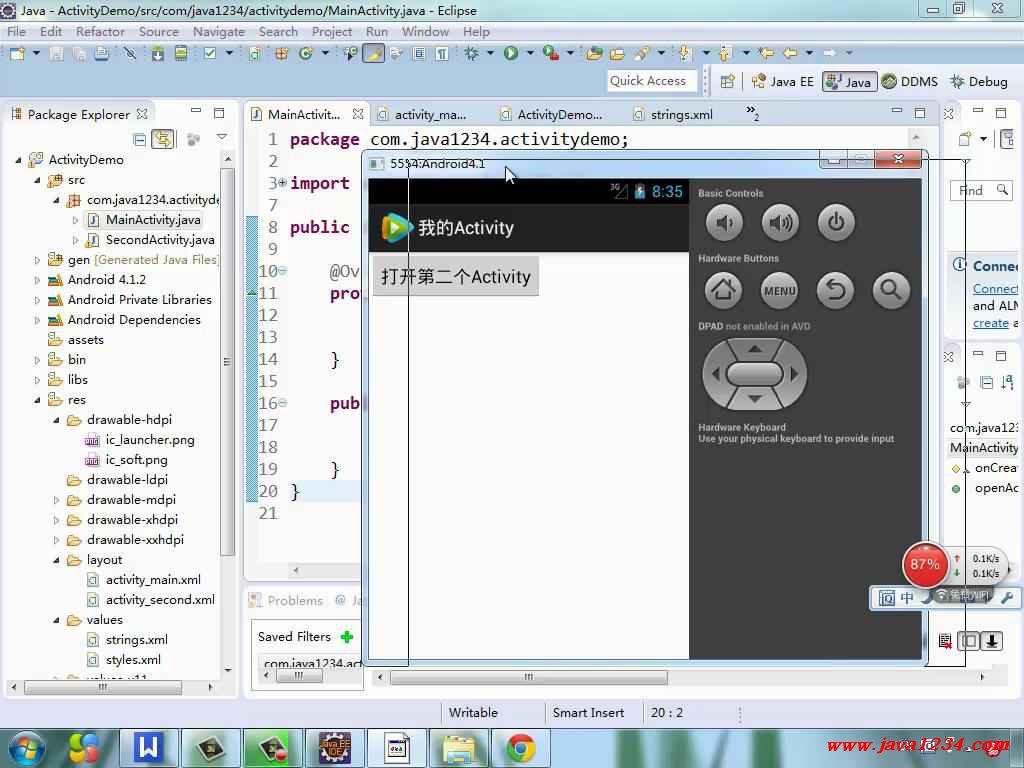The height and width of the screenshot is (768, 1024).
Task: Click the Last Edit Location toolbar icon
Action: coord(767,53)
